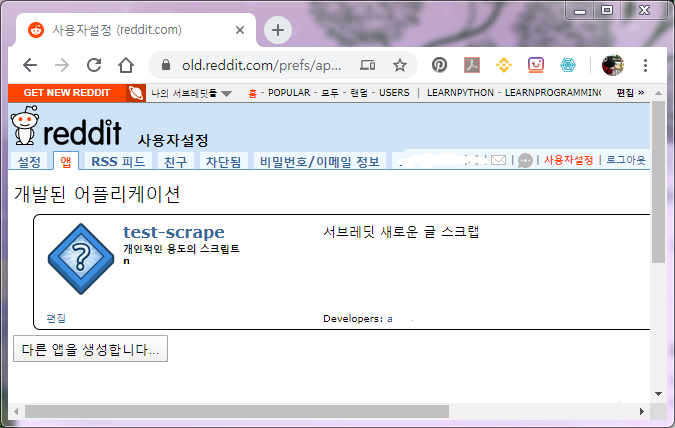The height and width of the screenshot is (428, 675).
Task: Open the purple smiley face extension icon
Action: [x=536, y=65]
